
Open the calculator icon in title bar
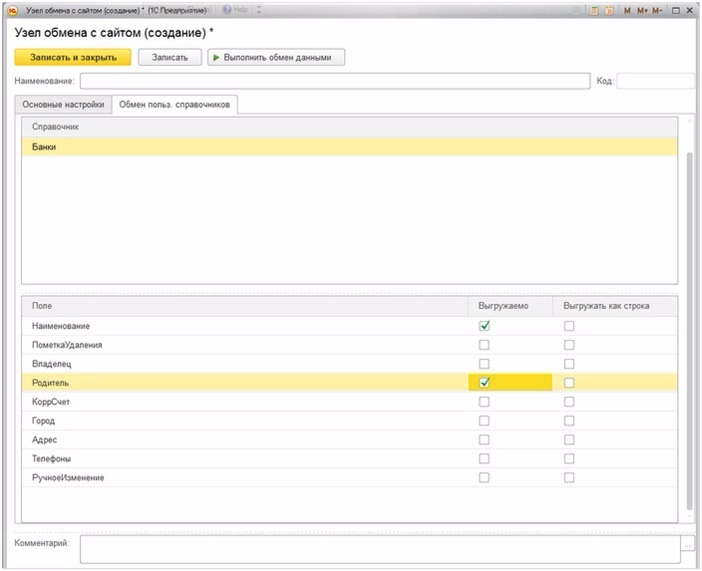(x=594, y=9)
